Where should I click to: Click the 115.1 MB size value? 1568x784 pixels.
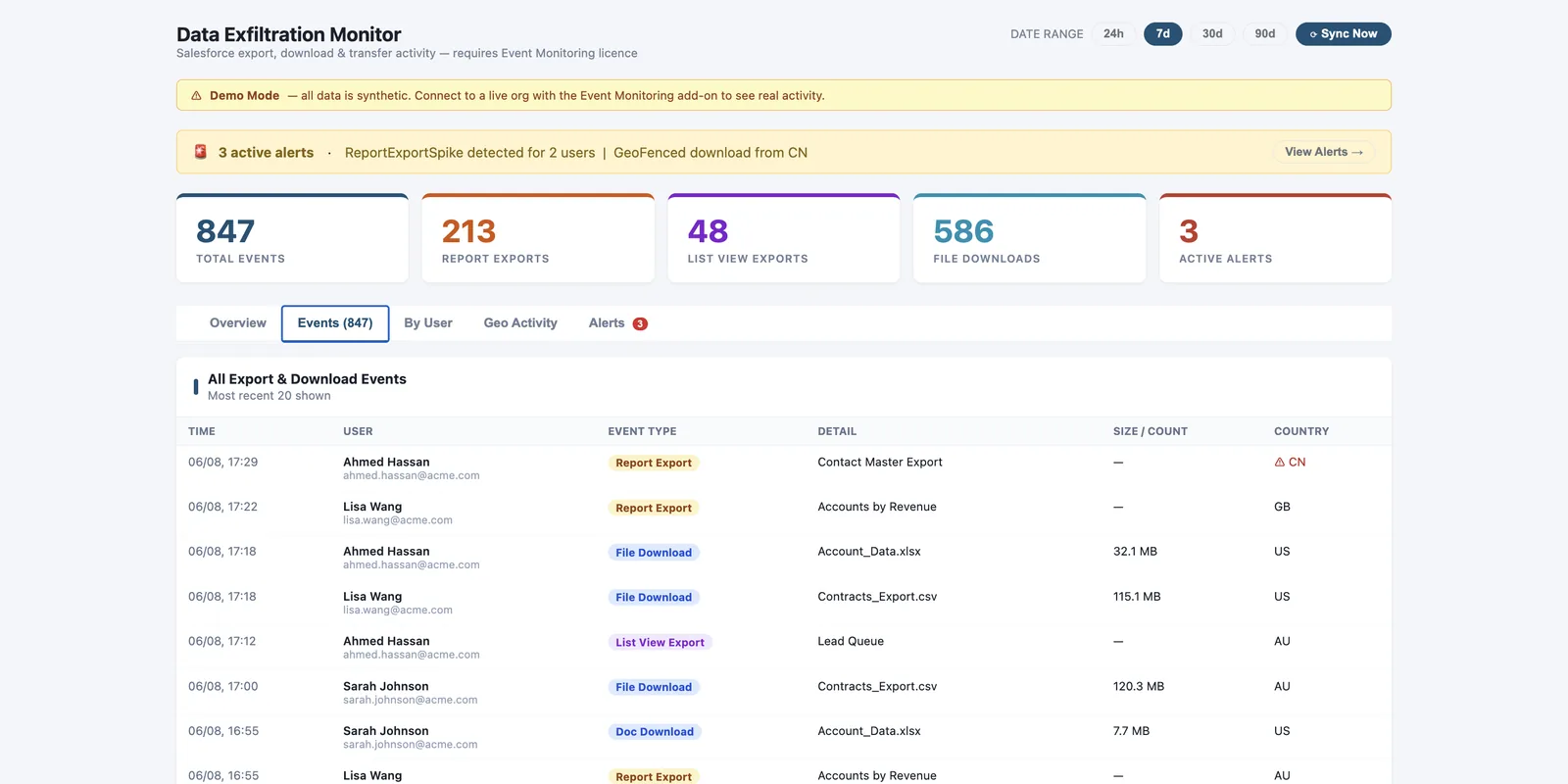(1137, 597)
